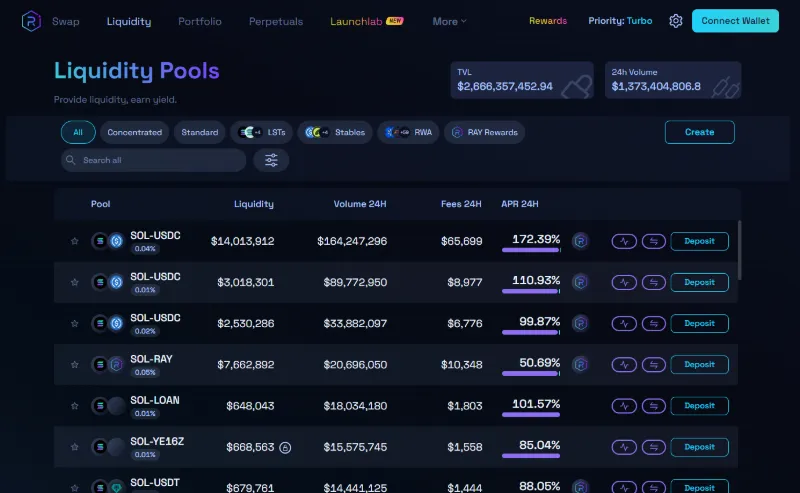Screen dimensions: 800x493
Task: Filter by Concentrated pools
Action: [135, 132]
